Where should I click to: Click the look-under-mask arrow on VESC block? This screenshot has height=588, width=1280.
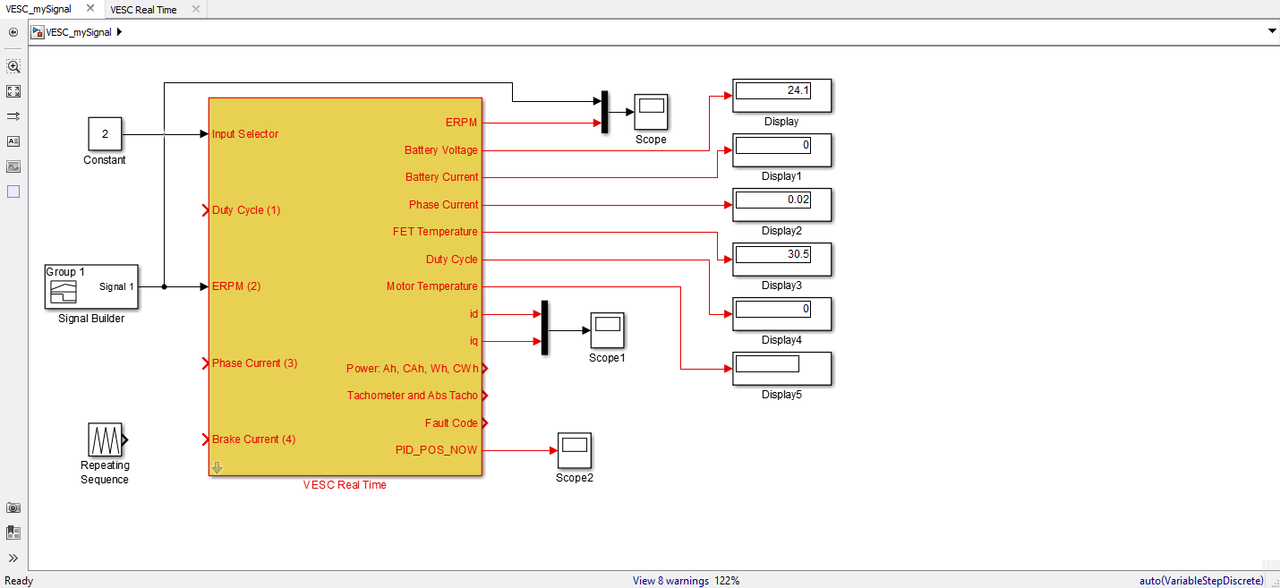coord(217,467)
